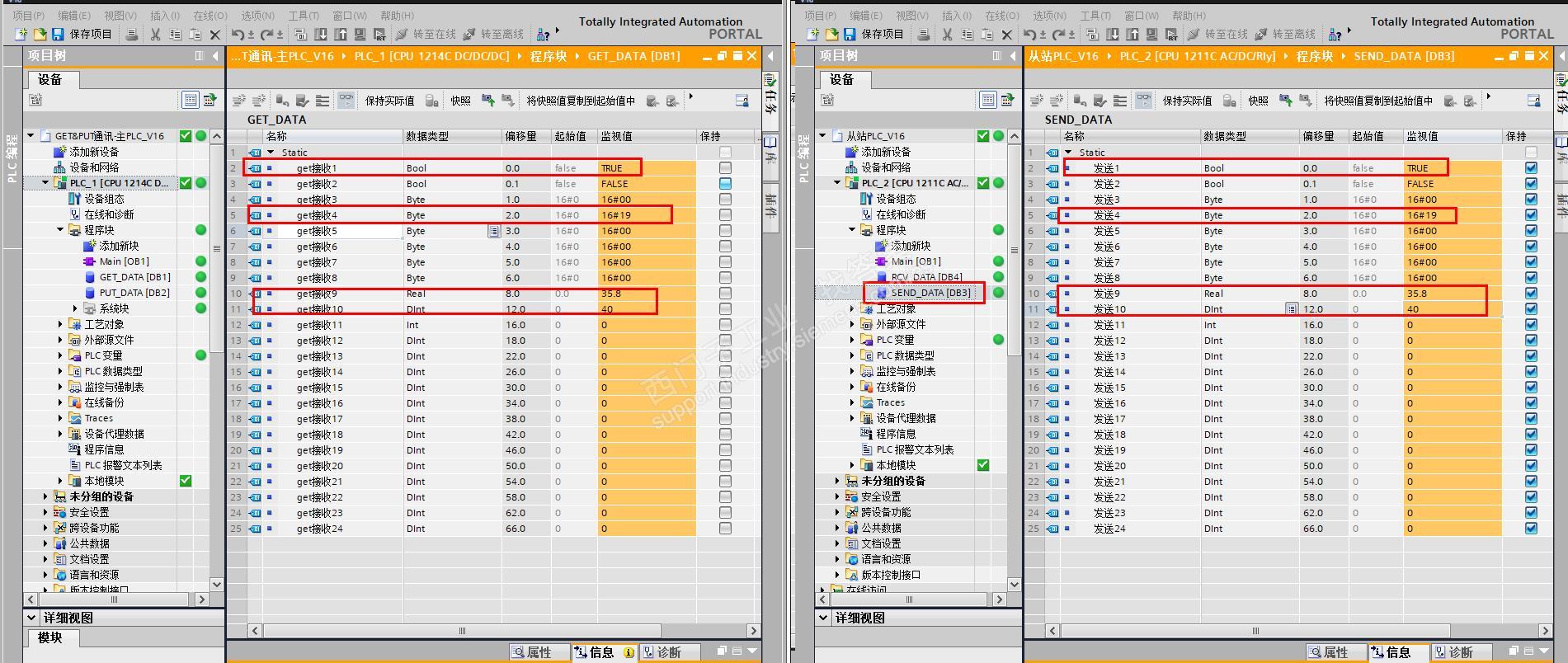Click 保持实际值 in GET_DATA toolbar

[x=389, y=101]
